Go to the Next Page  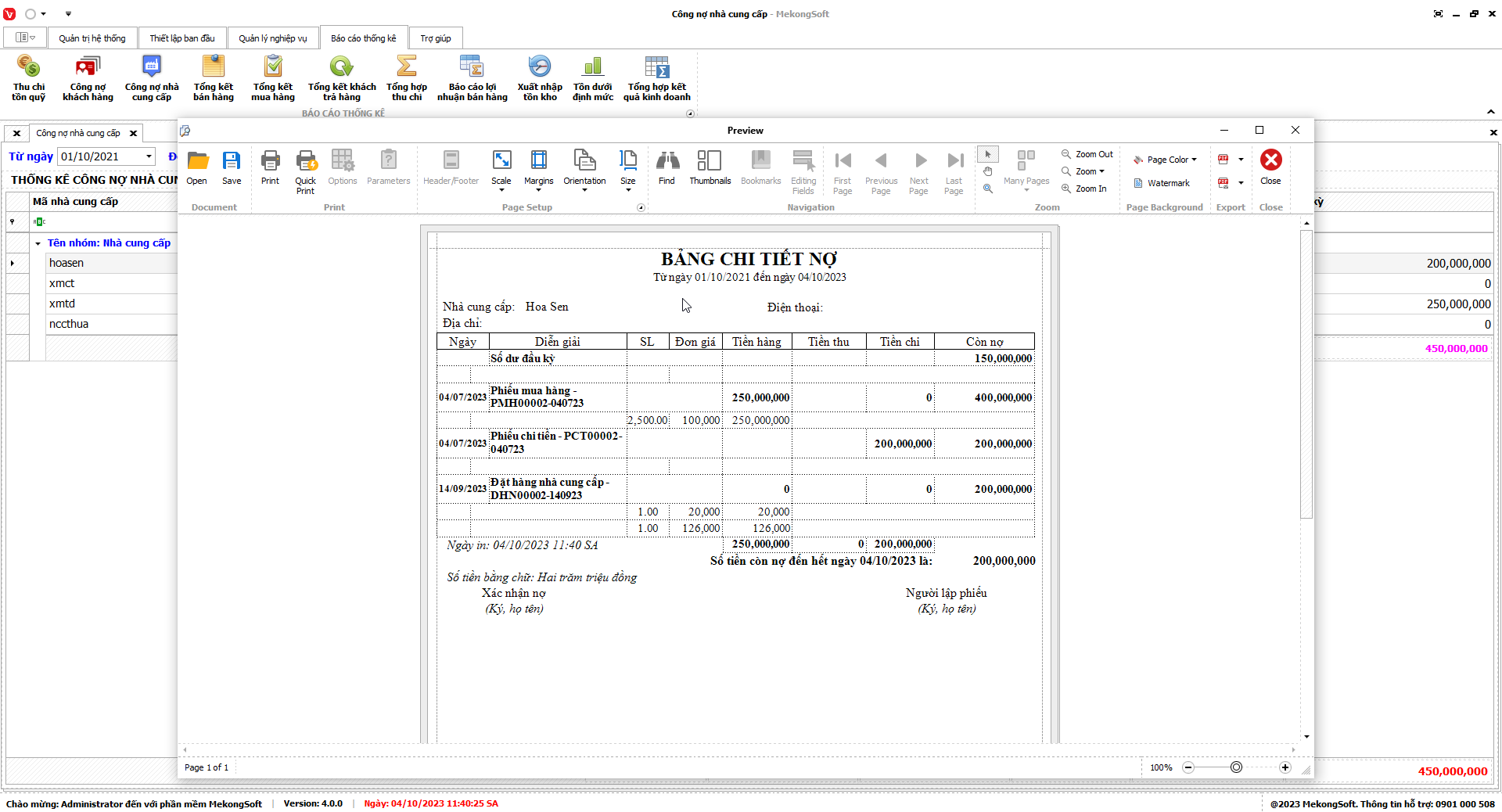pyautogui.click(x=919, y=172)
